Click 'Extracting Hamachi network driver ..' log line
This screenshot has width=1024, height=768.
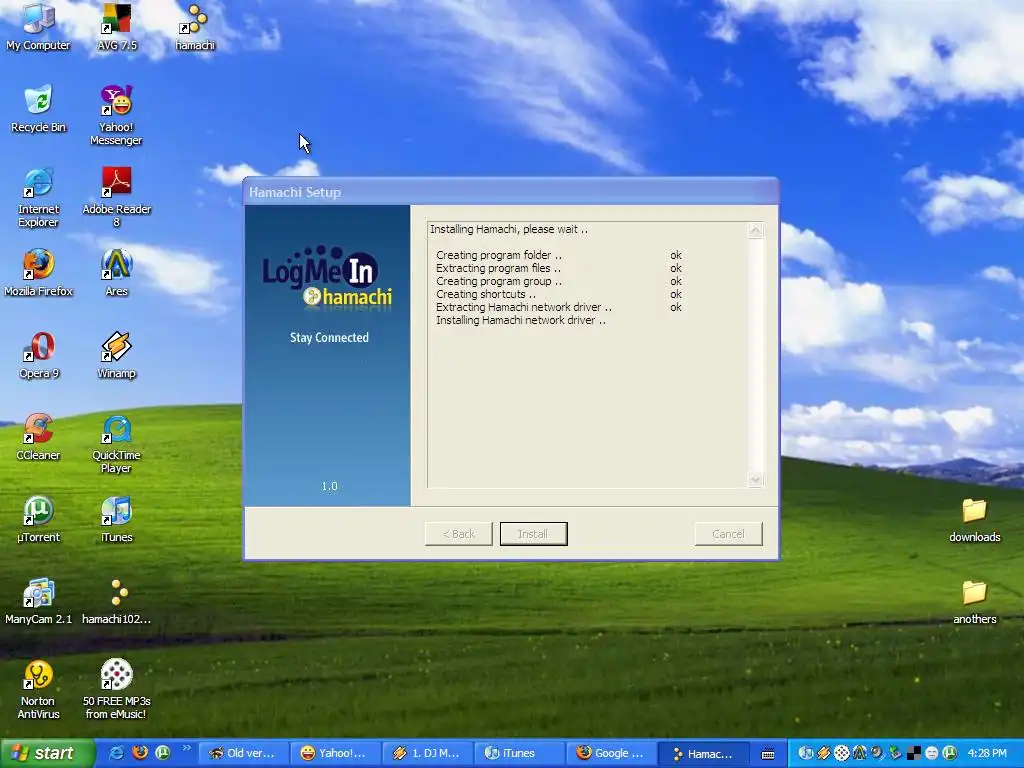point(524,307)
